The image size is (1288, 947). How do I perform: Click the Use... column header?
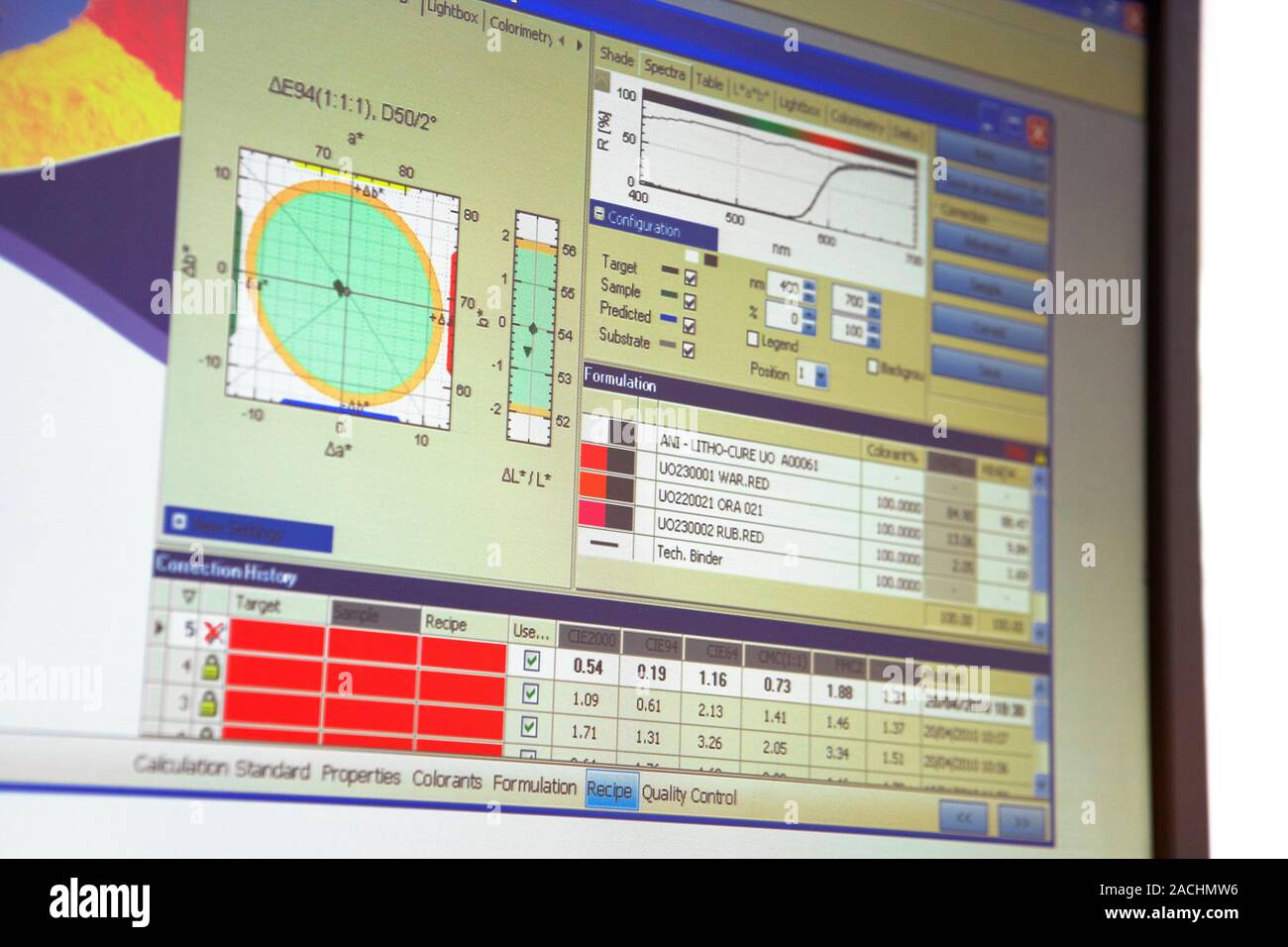point(531,630)
